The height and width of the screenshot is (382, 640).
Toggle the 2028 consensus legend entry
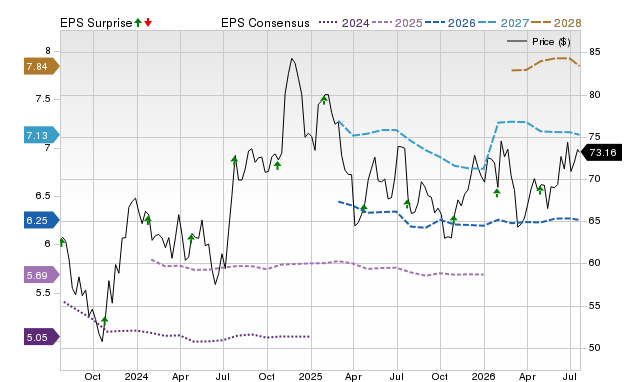point(556,23)
